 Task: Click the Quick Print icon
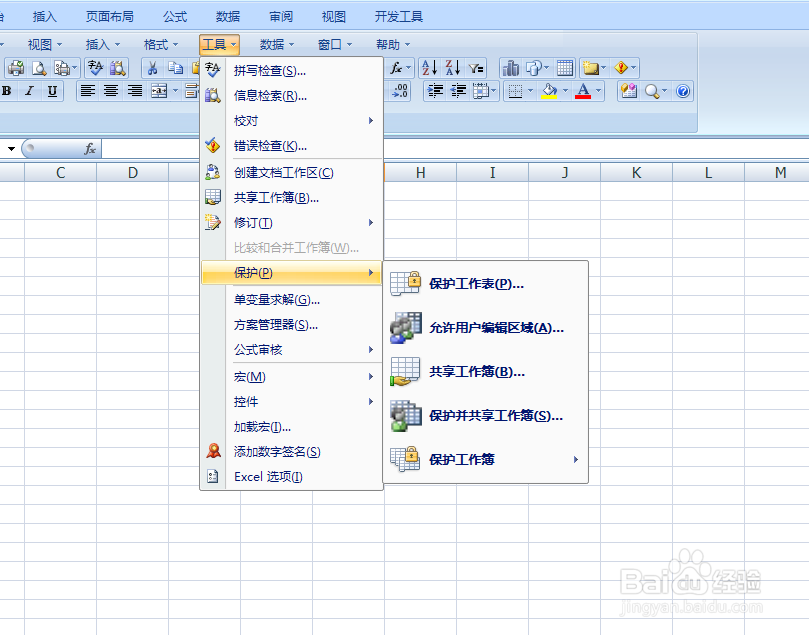click(15, 68)
